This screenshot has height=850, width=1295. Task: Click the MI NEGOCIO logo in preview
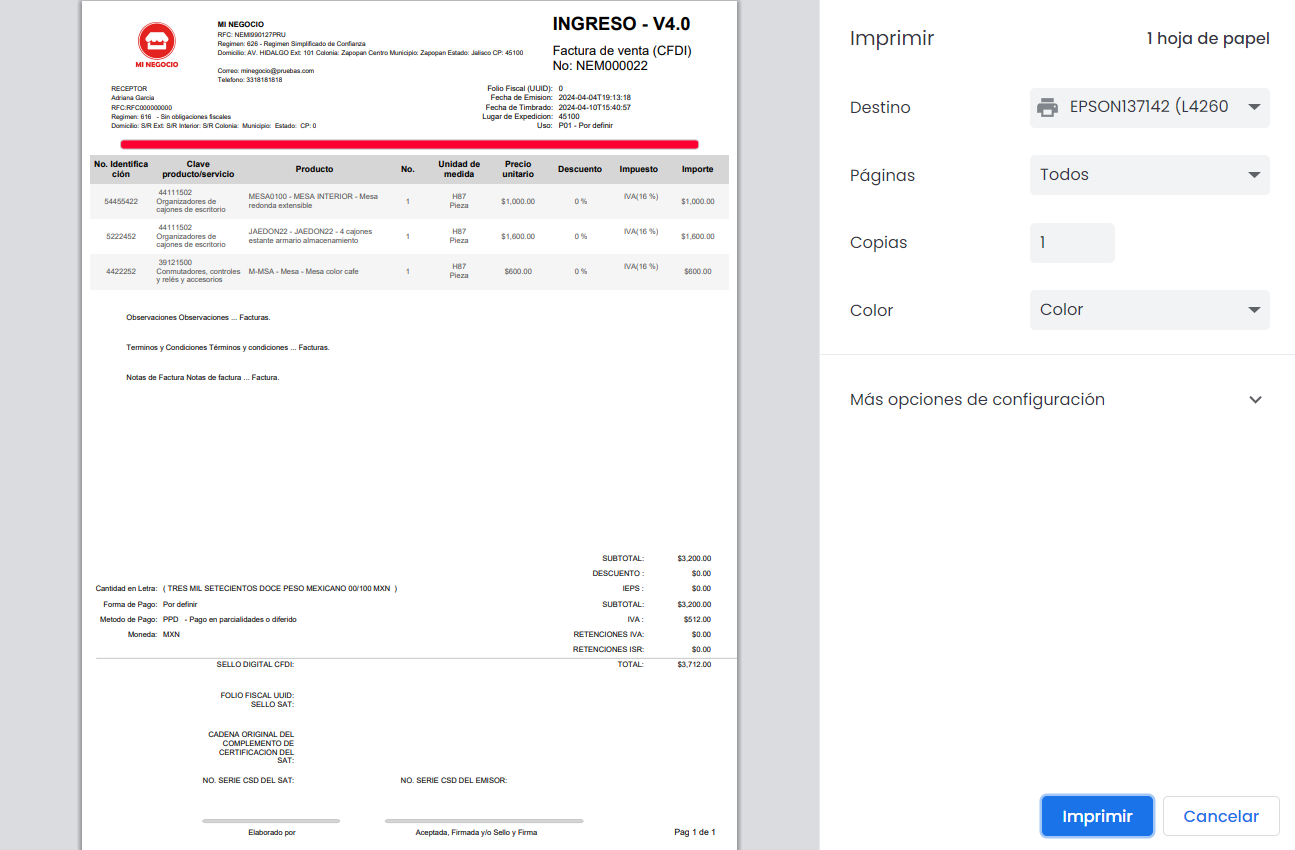coord(157,45)
